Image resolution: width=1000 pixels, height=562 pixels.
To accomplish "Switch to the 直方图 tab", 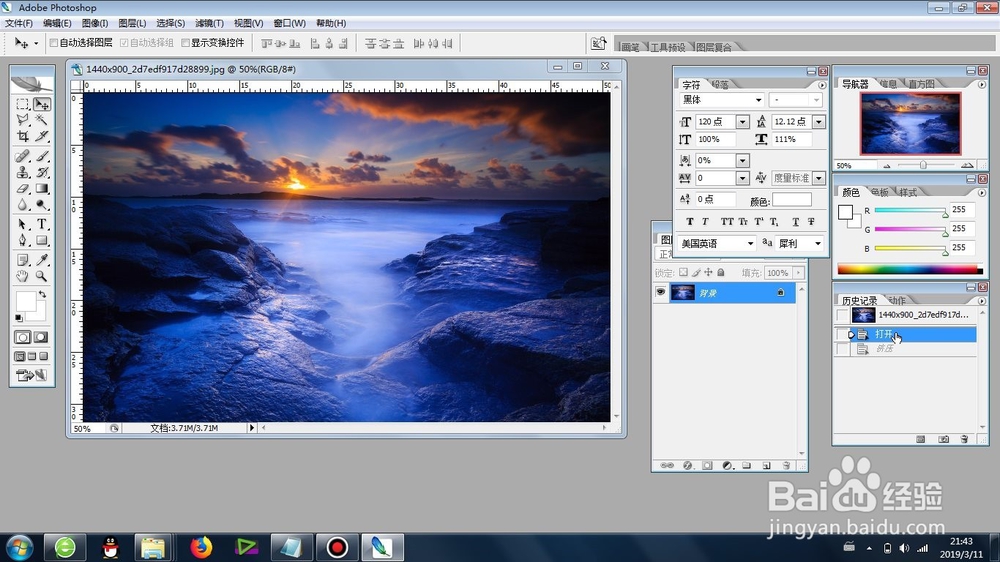I will [x=921, y=84].
